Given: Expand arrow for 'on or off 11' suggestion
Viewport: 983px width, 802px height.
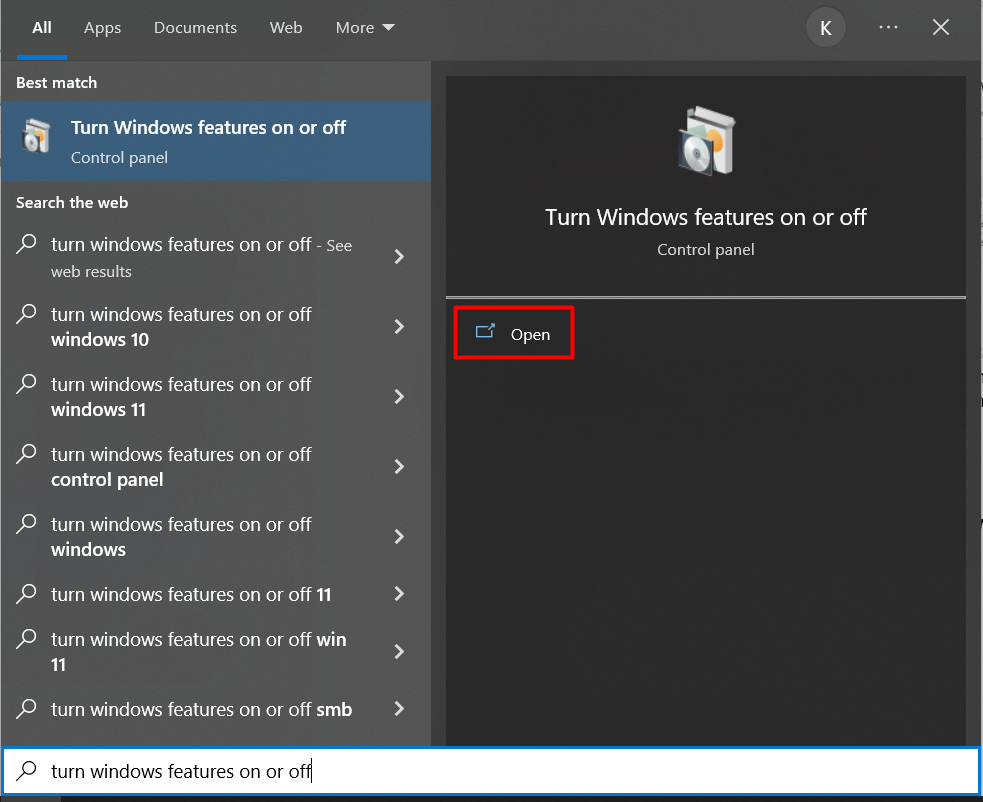Looking at the screenshot, I should click(x=399, y=594).
